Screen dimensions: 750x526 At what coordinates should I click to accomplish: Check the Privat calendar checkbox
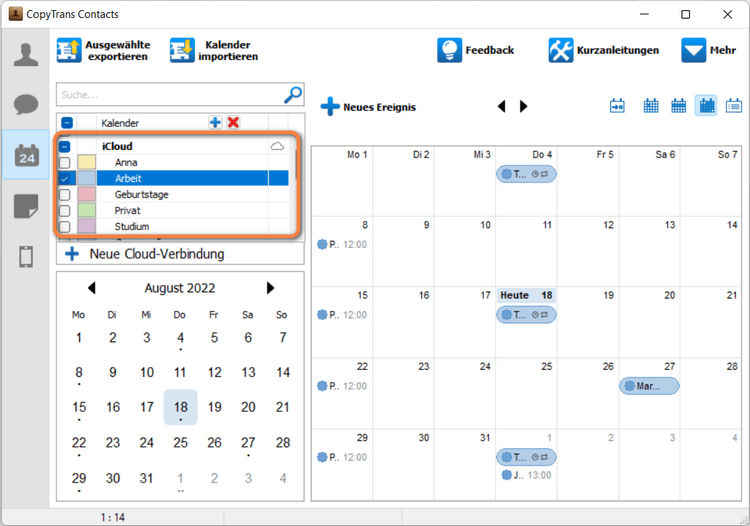[x=65, y=210]
